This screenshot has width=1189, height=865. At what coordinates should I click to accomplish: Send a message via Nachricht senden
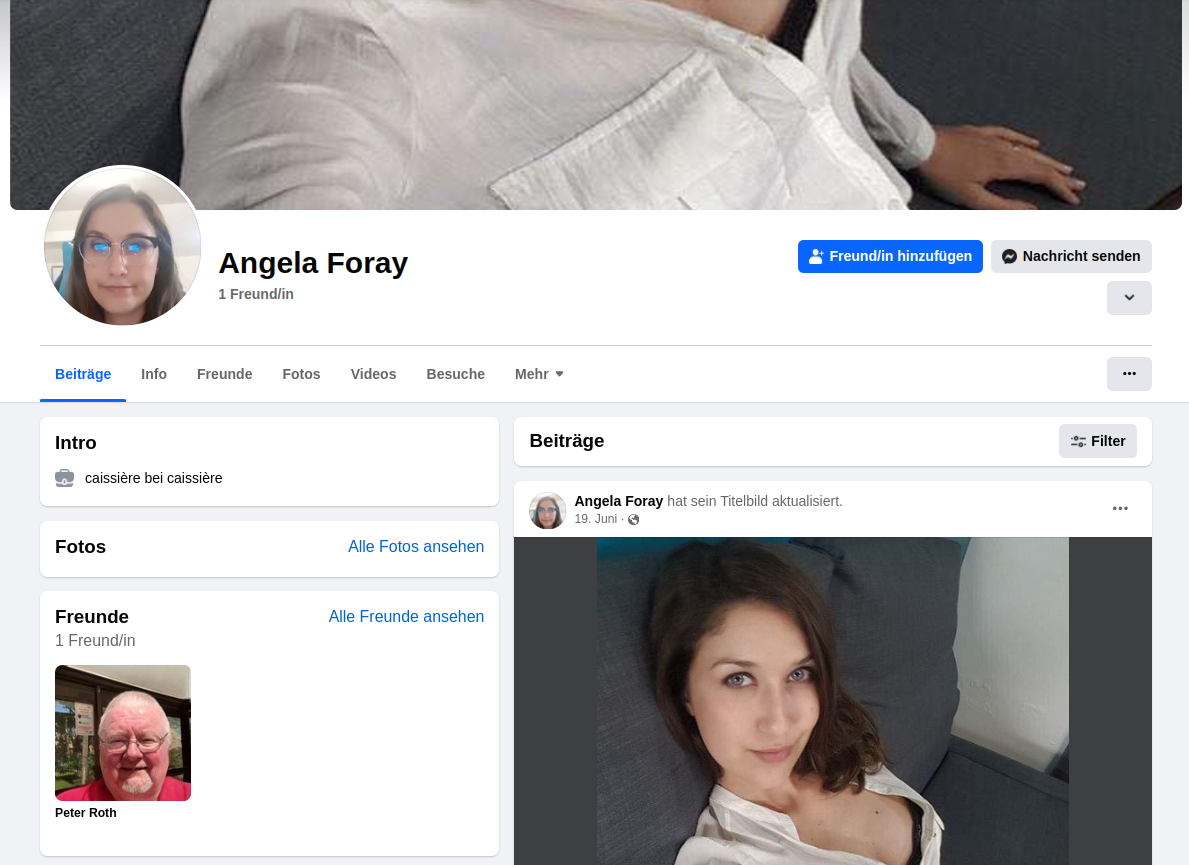pyautogui.click(x=1071, y=256)
